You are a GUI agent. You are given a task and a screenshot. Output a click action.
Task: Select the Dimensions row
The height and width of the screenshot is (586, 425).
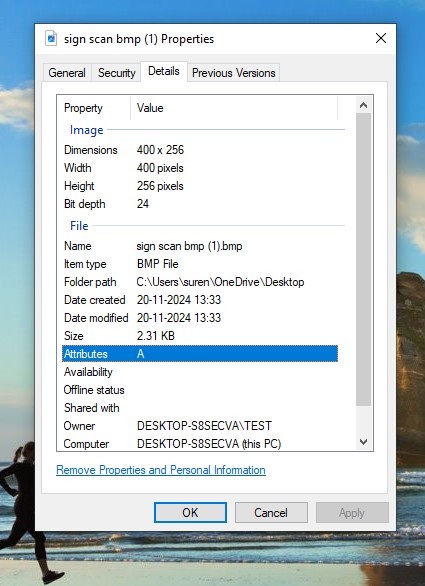click(200, 150)
